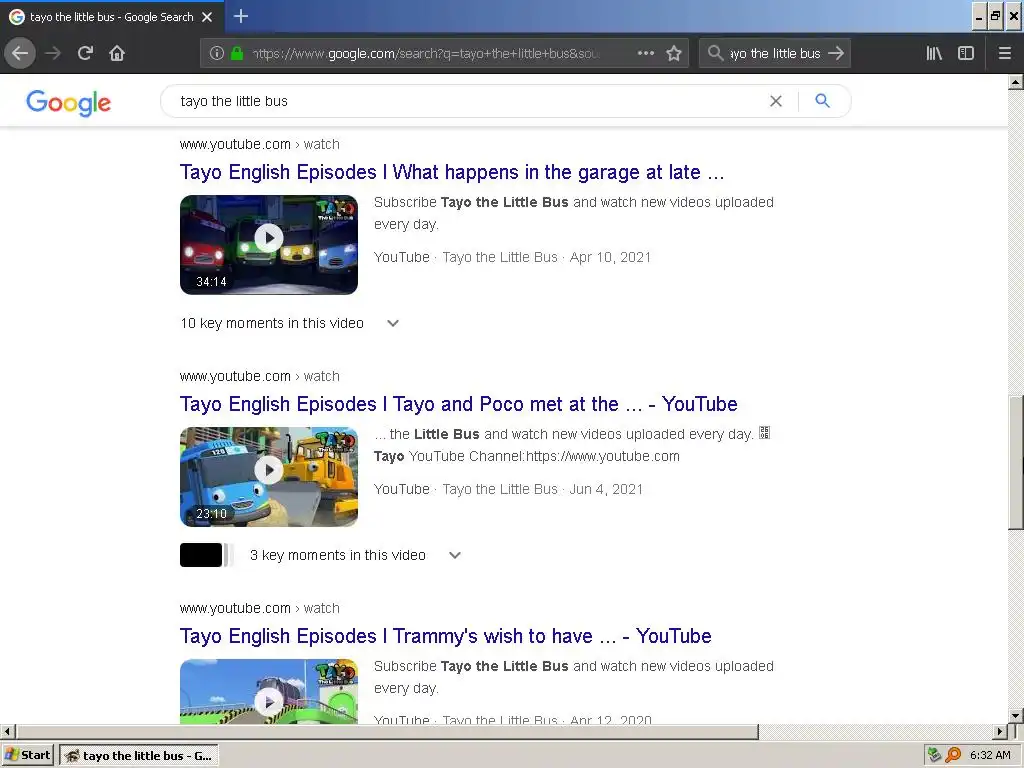Reload the current page
Viewport: 1024px width, 768px height.
85,53
